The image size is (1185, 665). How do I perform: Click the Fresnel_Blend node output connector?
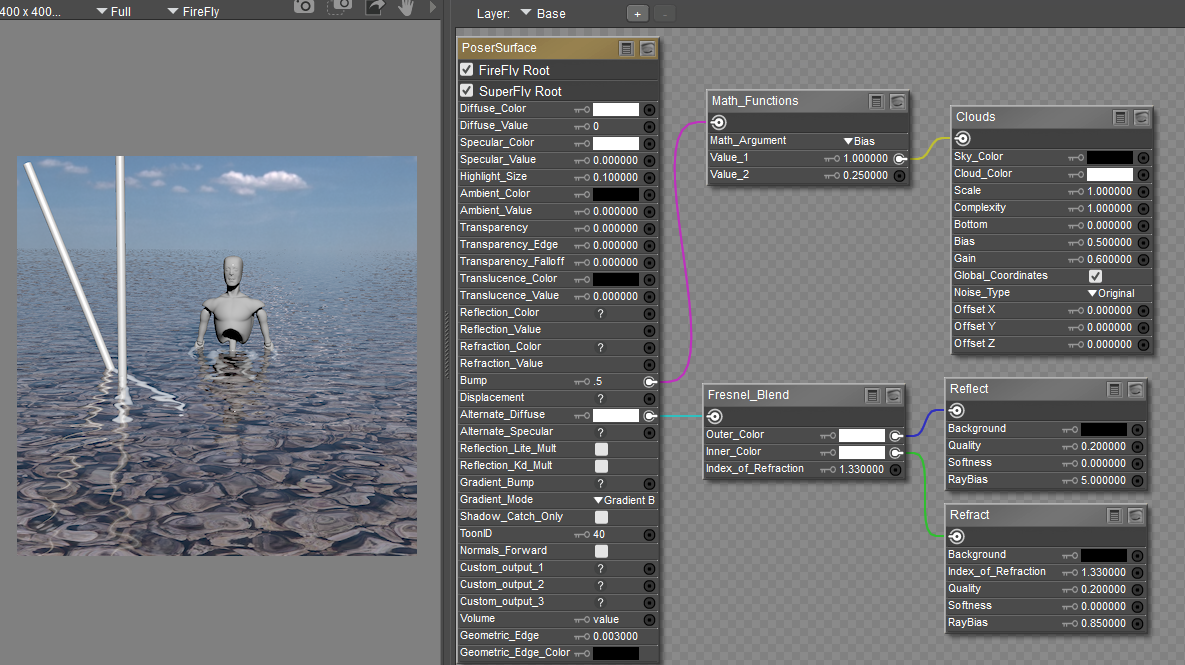point(715,417)
